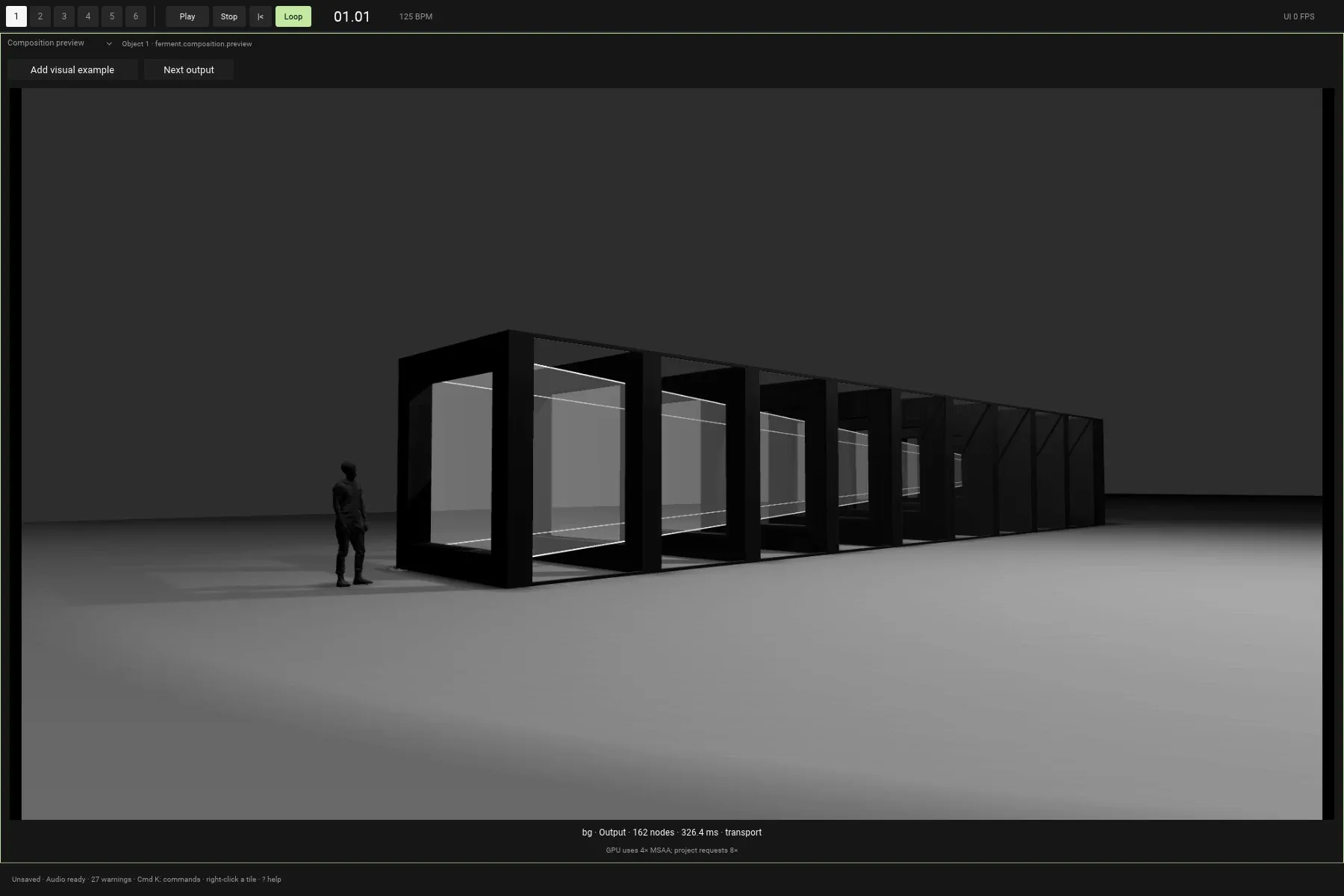
Task: Click the Next output button
Action: pyautogui.click(x=189, y=70)
